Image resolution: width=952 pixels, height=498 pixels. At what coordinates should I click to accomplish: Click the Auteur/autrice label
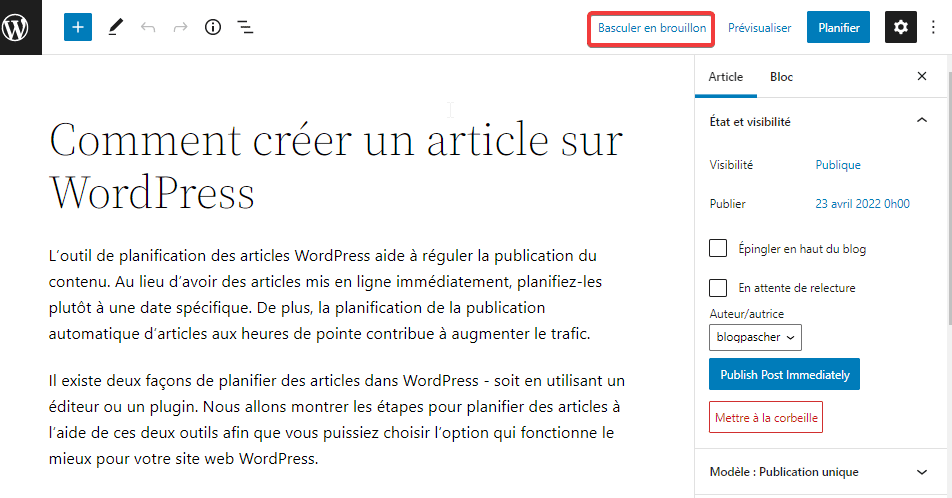(746, 314)
